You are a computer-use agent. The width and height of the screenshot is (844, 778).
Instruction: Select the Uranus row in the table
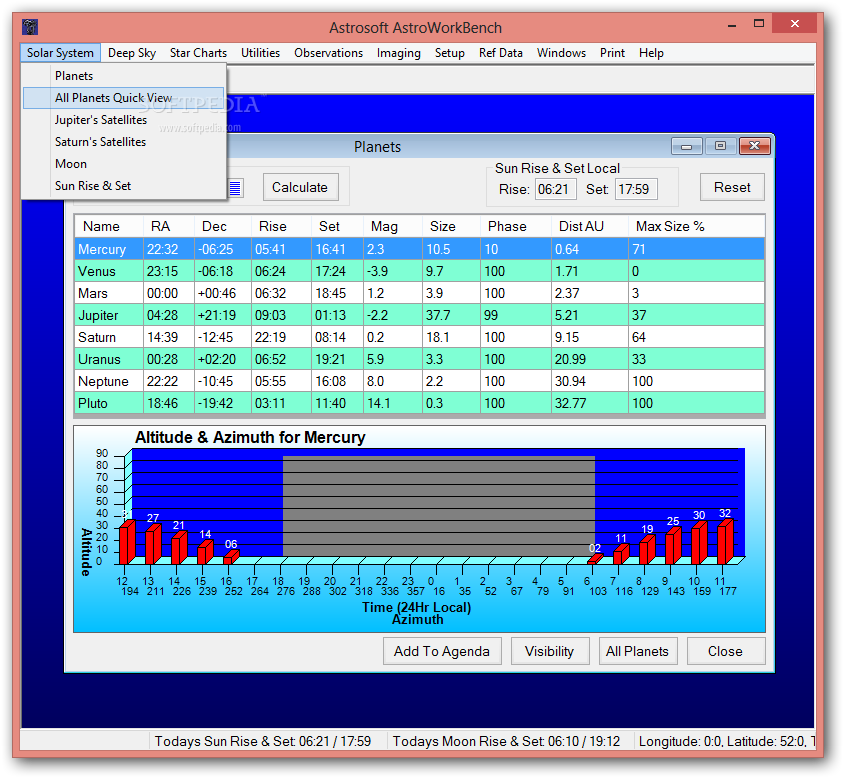[x=419, y=360]
